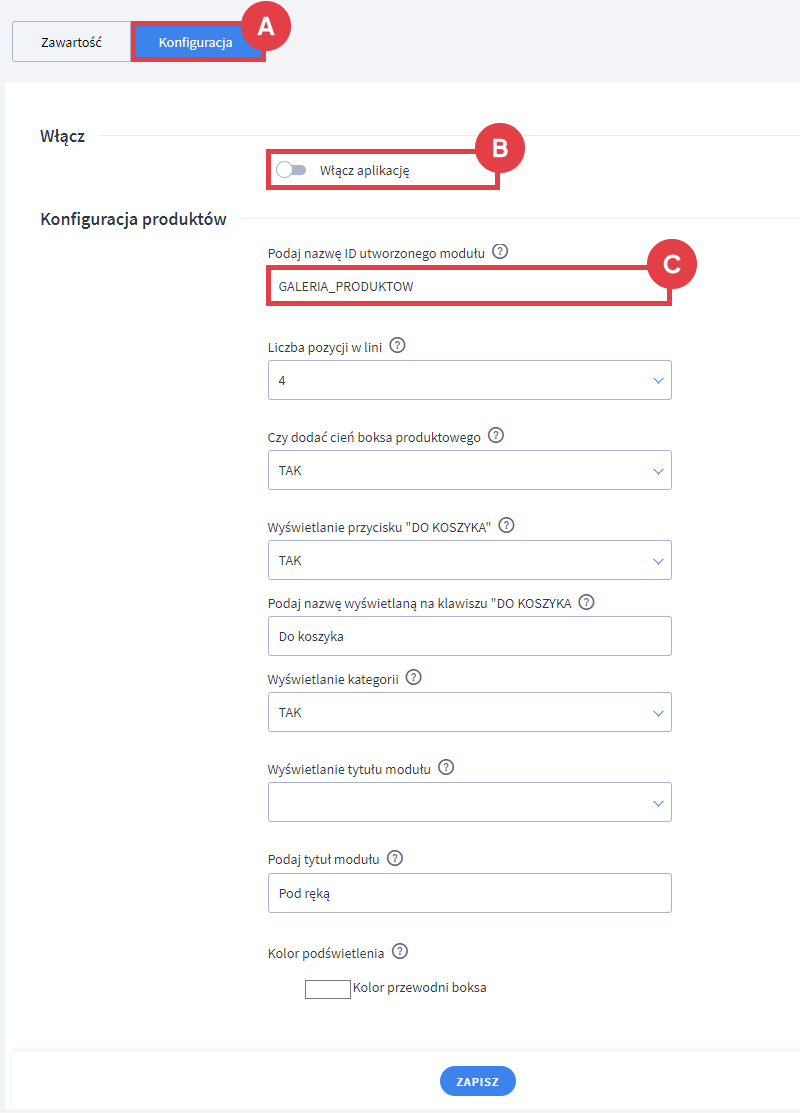Click help icon for button name label
Viewport: 800px width, 1113px height.
pyautogui.click(x=587, y=603)
